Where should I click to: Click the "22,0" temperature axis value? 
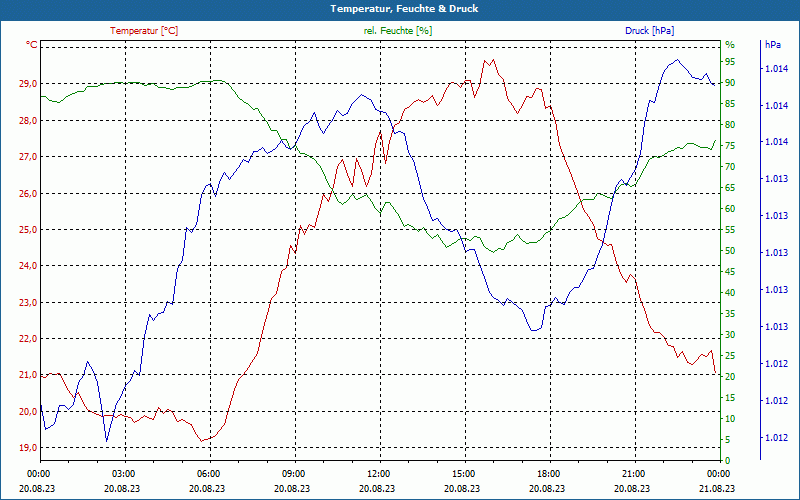[x=29, y=339]
